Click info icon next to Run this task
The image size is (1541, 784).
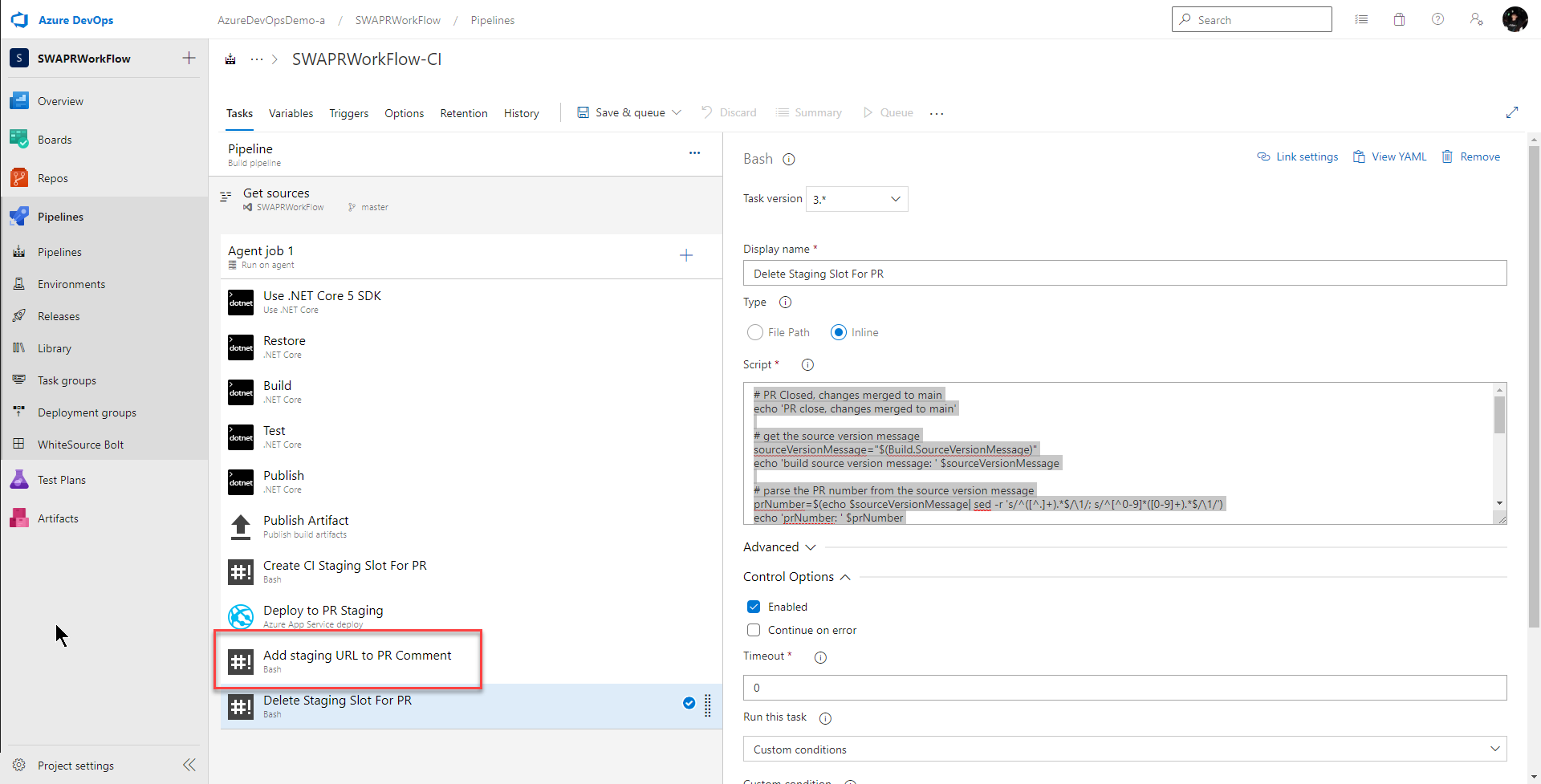[x=825, y=718]
